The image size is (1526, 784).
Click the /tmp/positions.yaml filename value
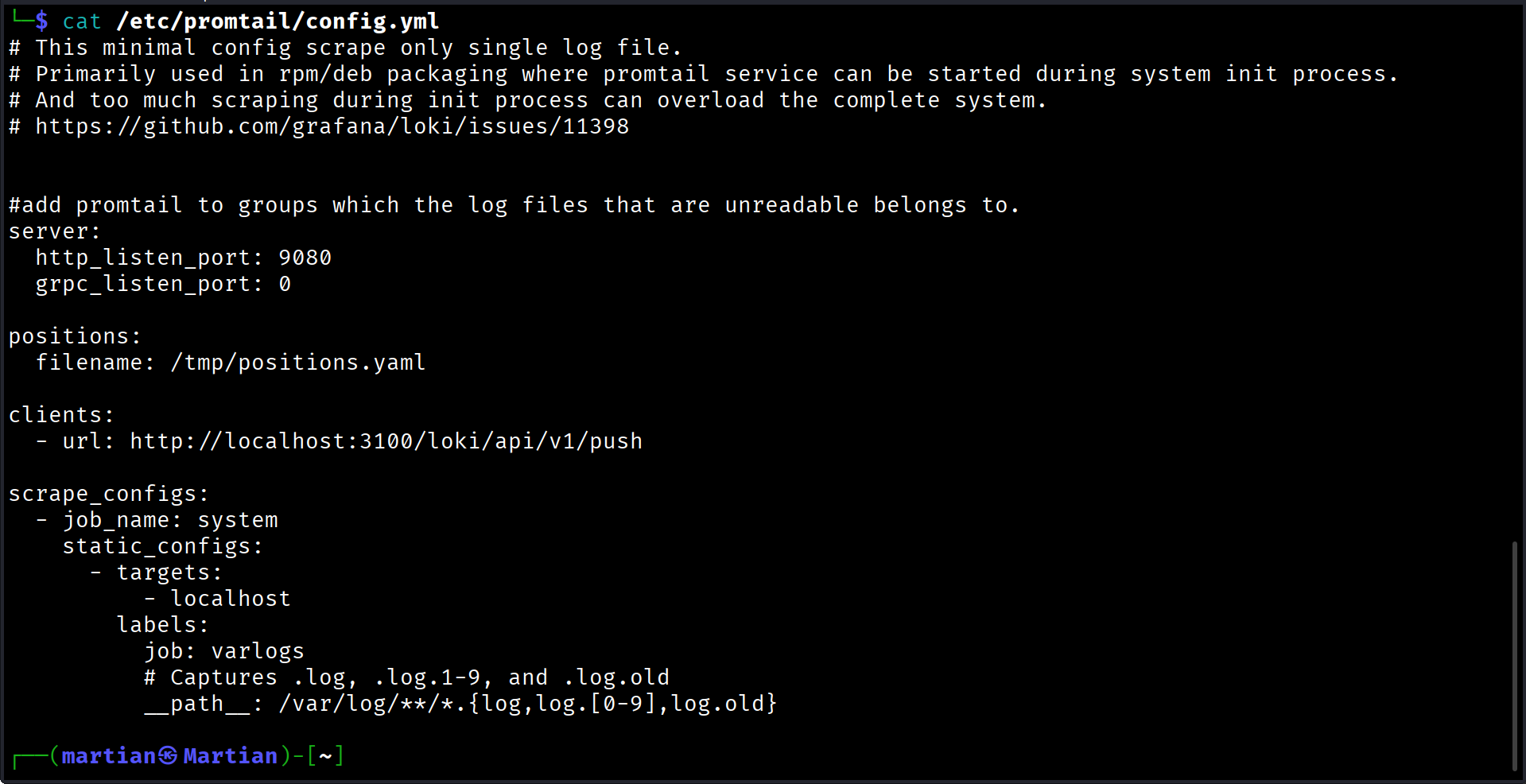click(x=298, y=363)
